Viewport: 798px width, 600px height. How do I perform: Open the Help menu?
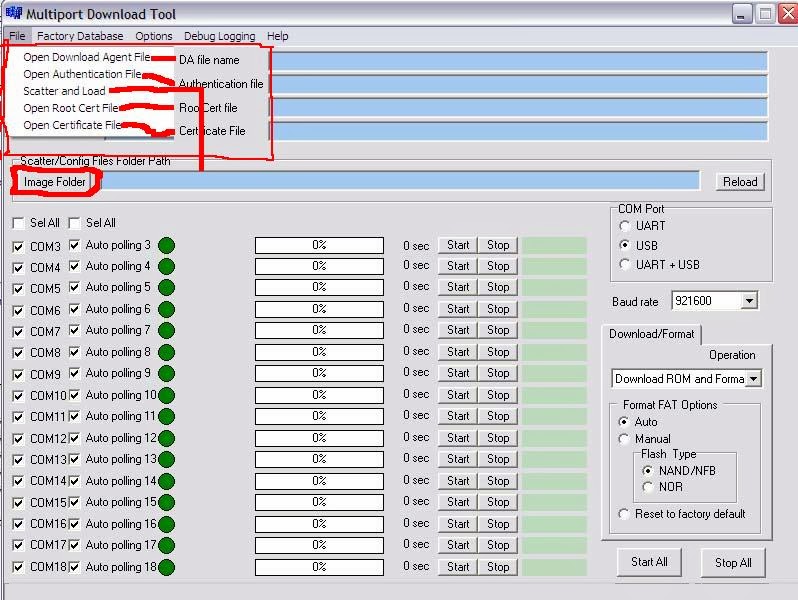277,36
